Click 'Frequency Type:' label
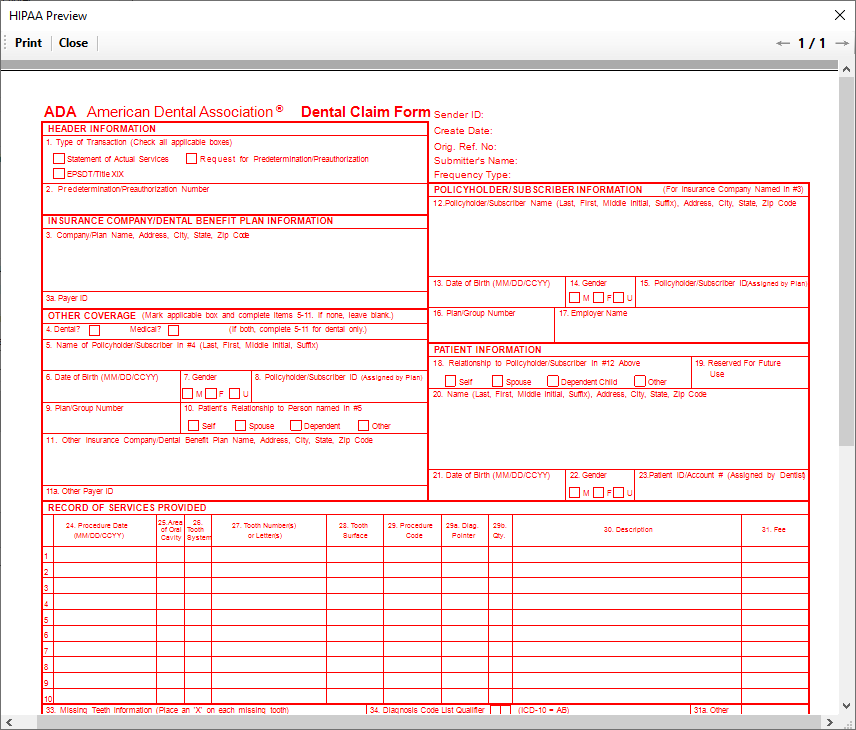Viewport: 856px width, 730px height. pyautogui.click(x=472, y=175)
